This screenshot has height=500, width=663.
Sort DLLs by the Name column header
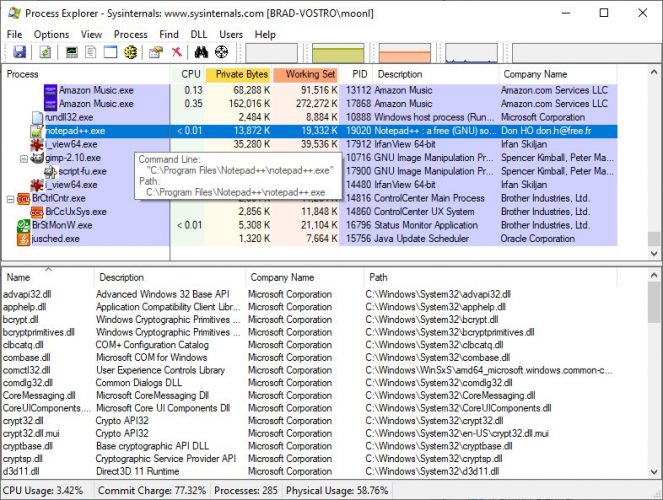tap(48, 278)
